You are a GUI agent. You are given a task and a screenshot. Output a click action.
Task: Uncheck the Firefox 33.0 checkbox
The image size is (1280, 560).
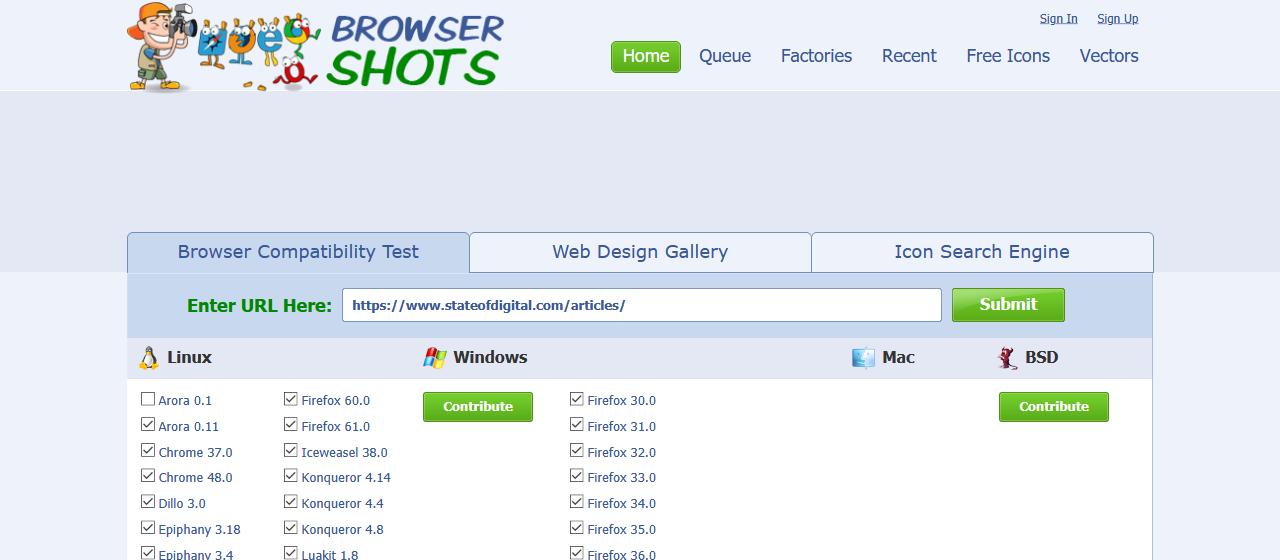pyautogui.click(x=577, y=476)
